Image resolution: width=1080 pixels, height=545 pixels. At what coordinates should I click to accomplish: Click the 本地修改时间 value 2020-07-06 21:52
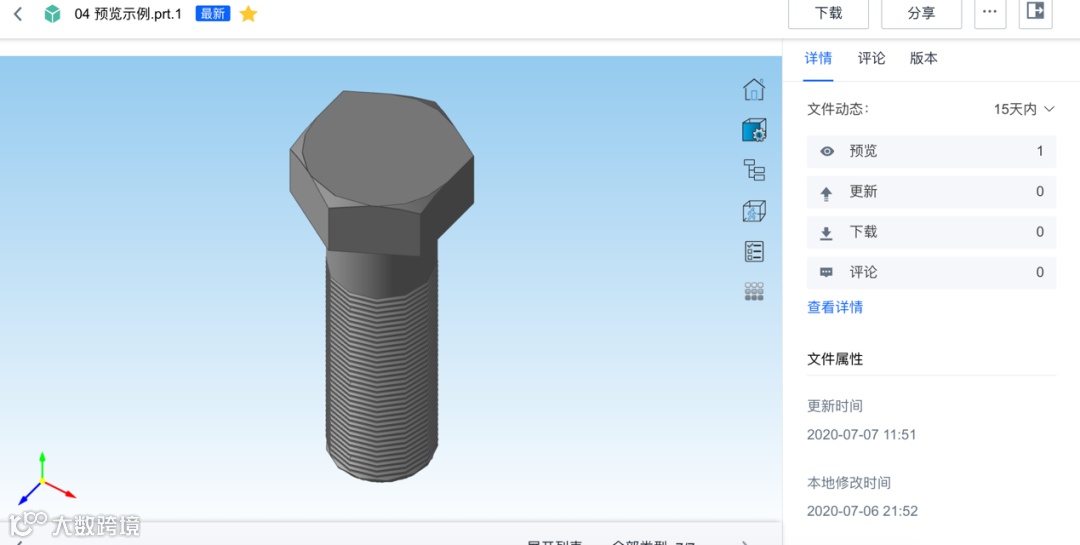862,511
